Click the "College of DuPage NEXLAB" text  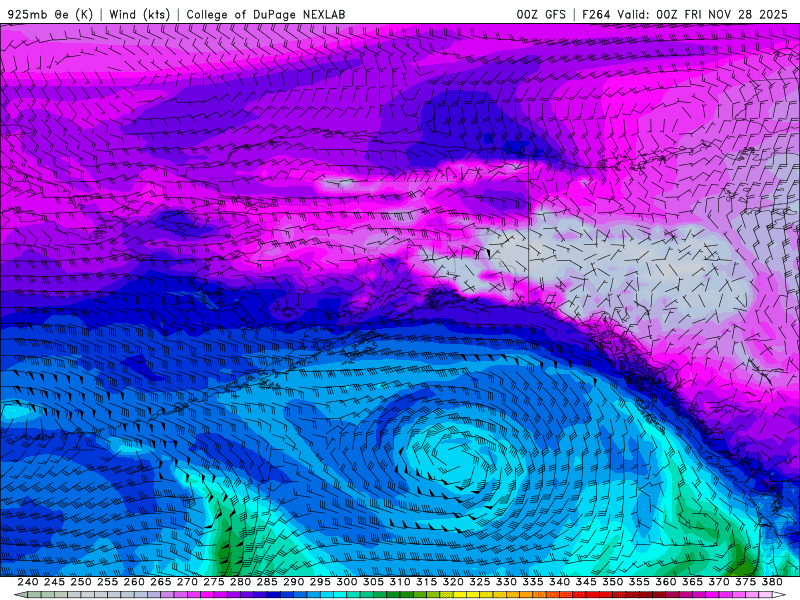[x=266, y=14]
